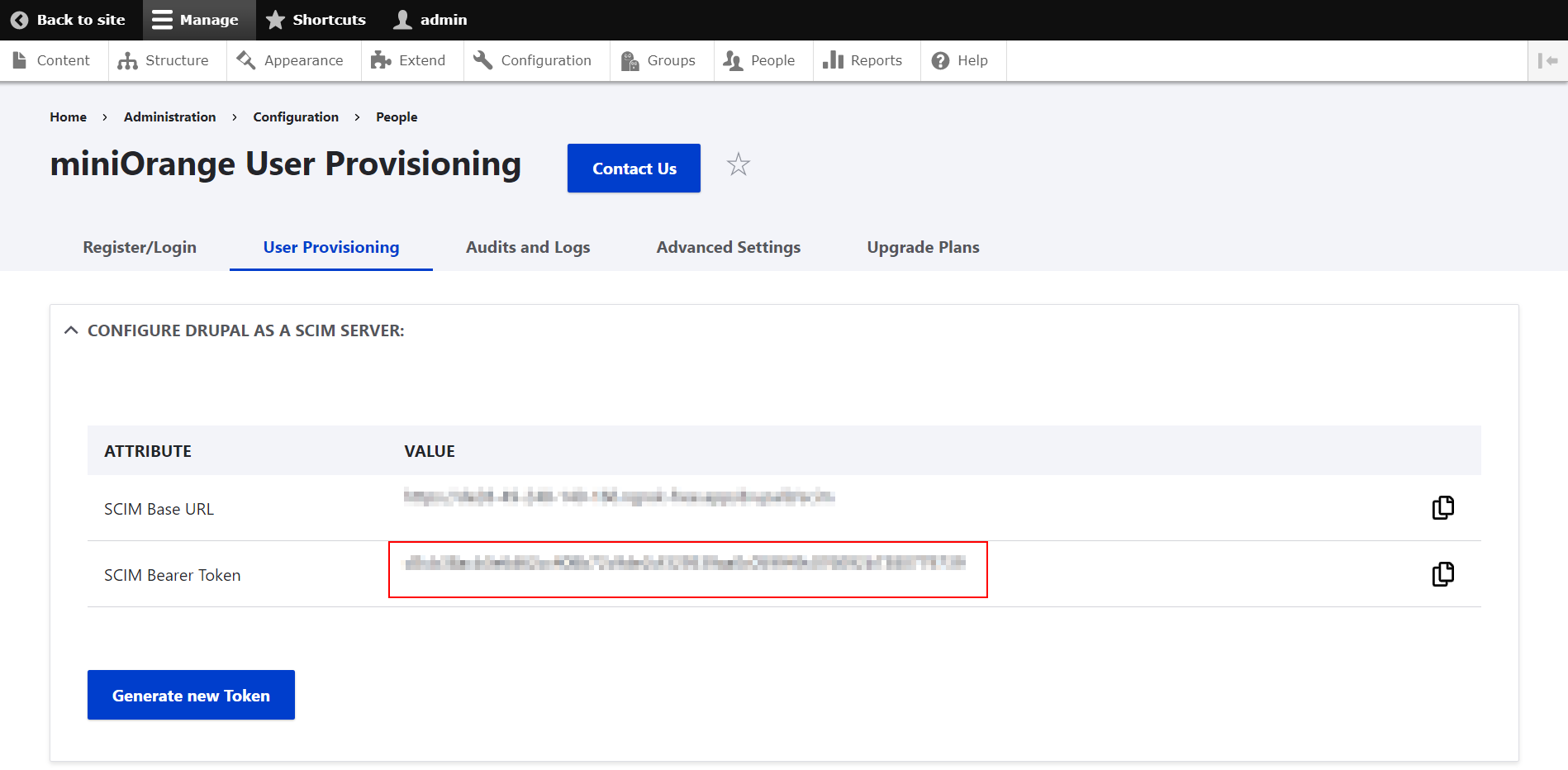Screen dimensions: 1568x770
Task: Open the Content admin menu
Action: (52, 60)
